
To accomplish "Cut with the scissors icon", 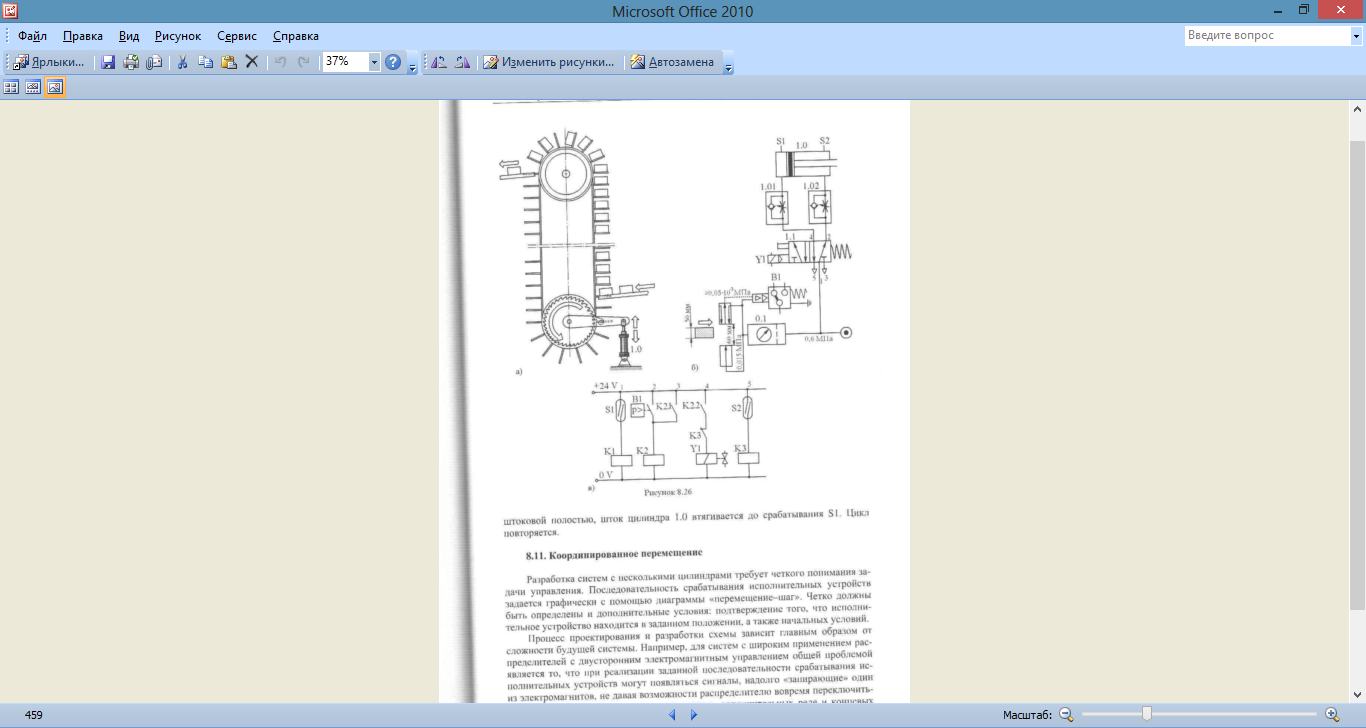I will (183, 62).
